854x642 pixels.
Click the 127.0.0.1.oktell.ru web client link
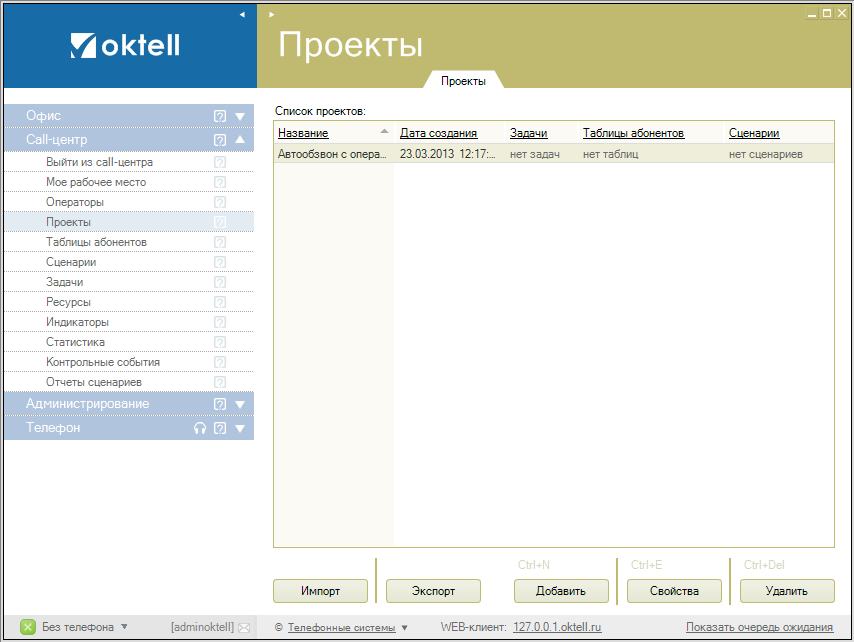pos(557,627)
